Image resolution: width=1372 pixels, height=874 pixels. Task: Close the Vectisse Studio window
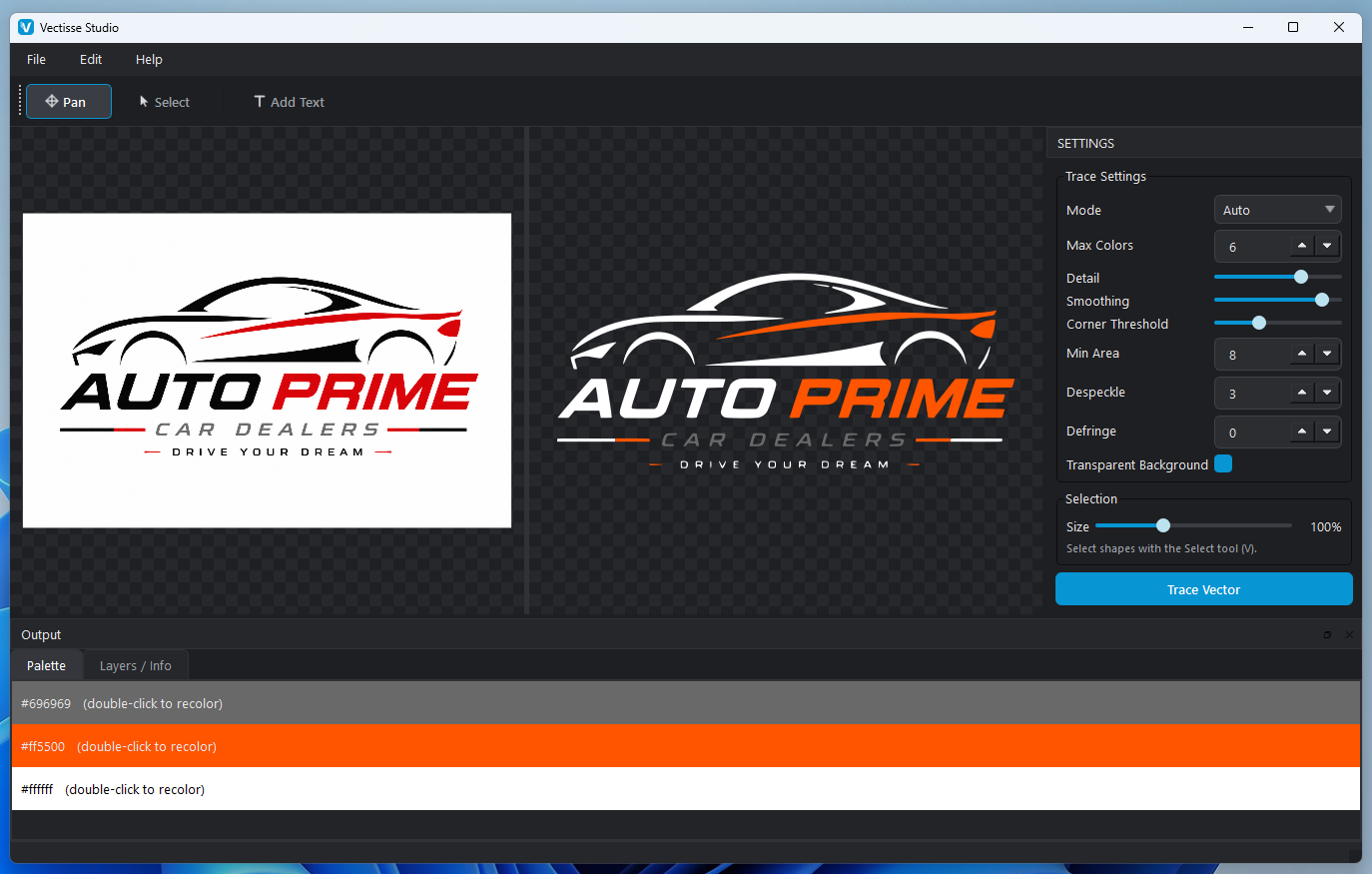coord(1339,27)
